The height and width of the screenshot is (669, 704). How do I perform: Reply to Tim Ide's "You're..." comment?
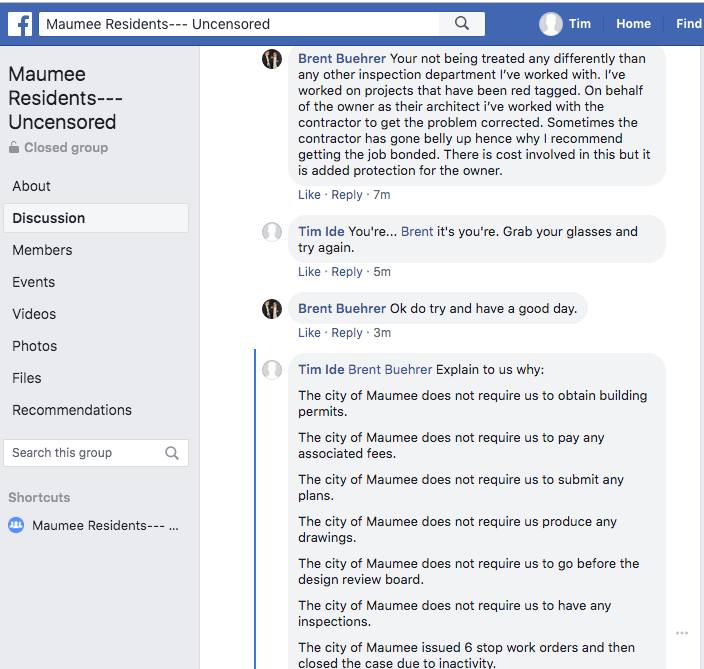pos(347,272)
